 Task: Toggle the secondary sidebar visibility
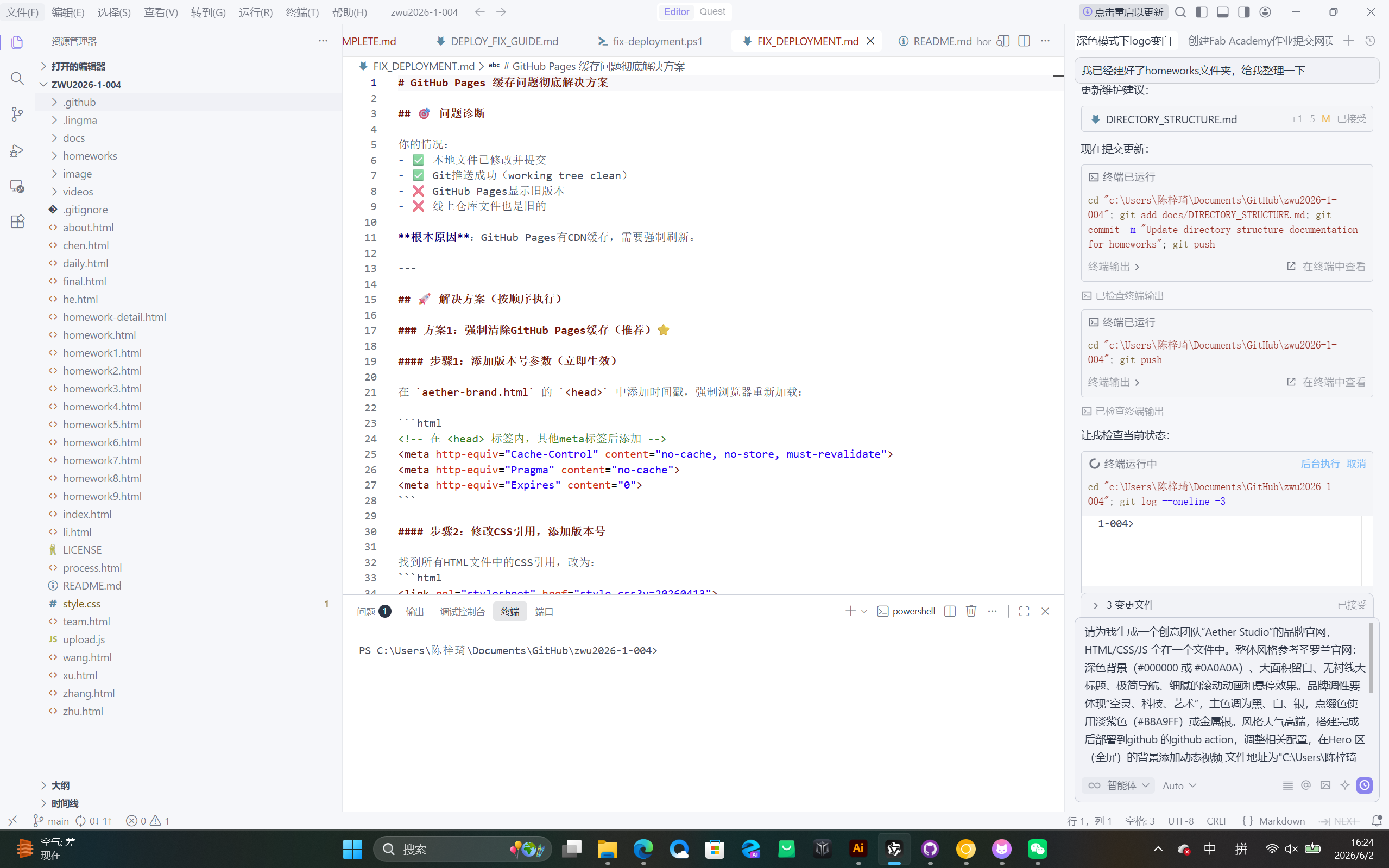[x=1243, y=11]
